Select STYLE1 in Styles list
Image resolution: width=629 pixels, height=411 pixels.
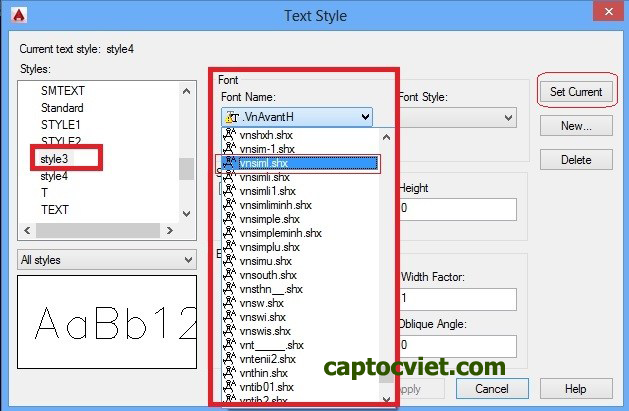(61, 125)
